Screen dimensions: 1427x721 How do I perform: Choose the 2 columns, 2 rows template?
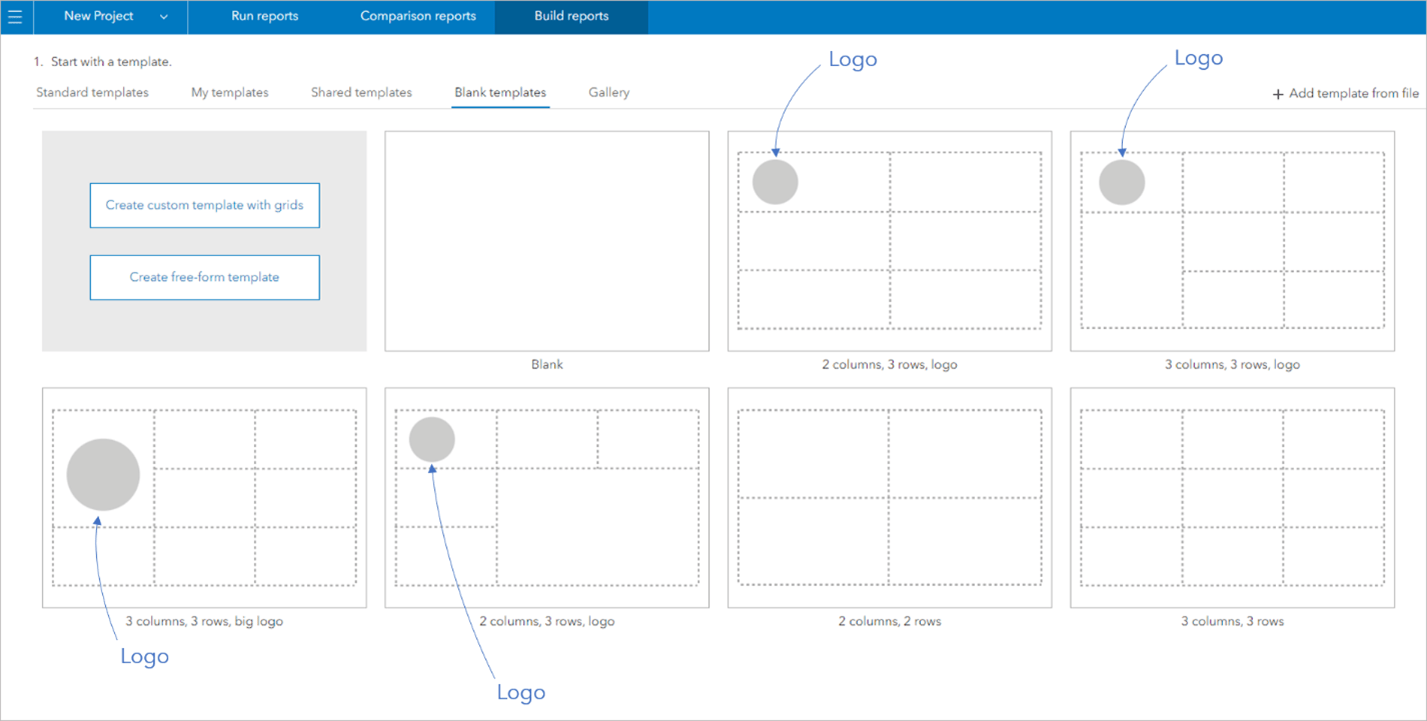coord(890,498)
